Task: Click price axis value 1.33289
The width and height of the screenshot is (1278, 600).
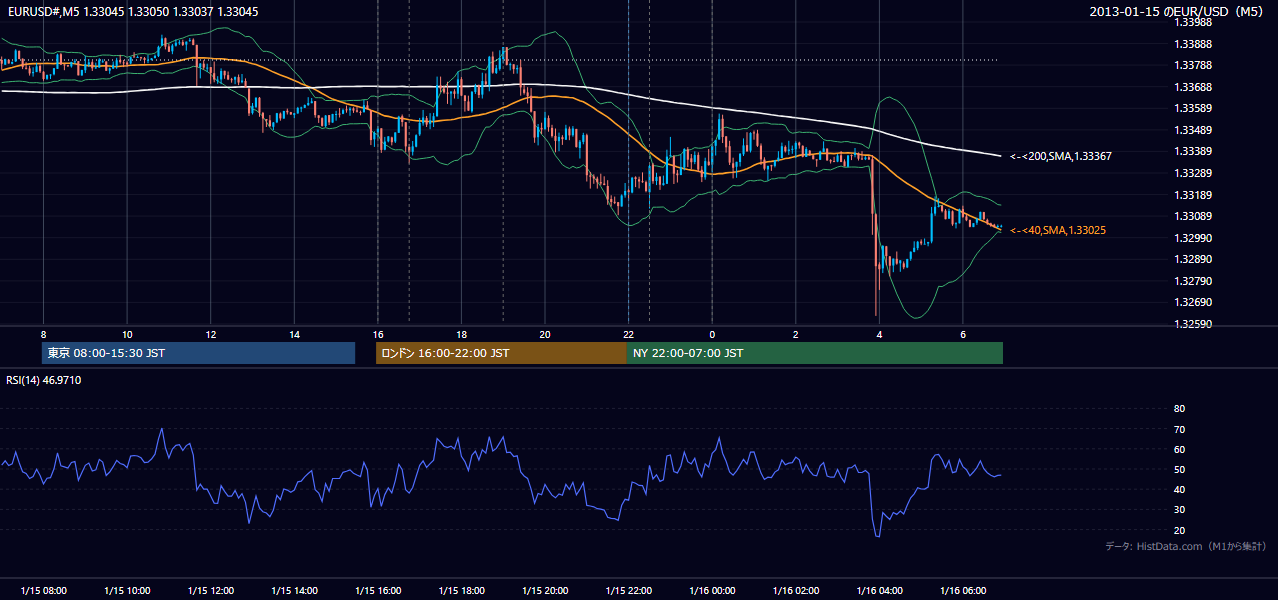Action: [x=1193, y=173]
